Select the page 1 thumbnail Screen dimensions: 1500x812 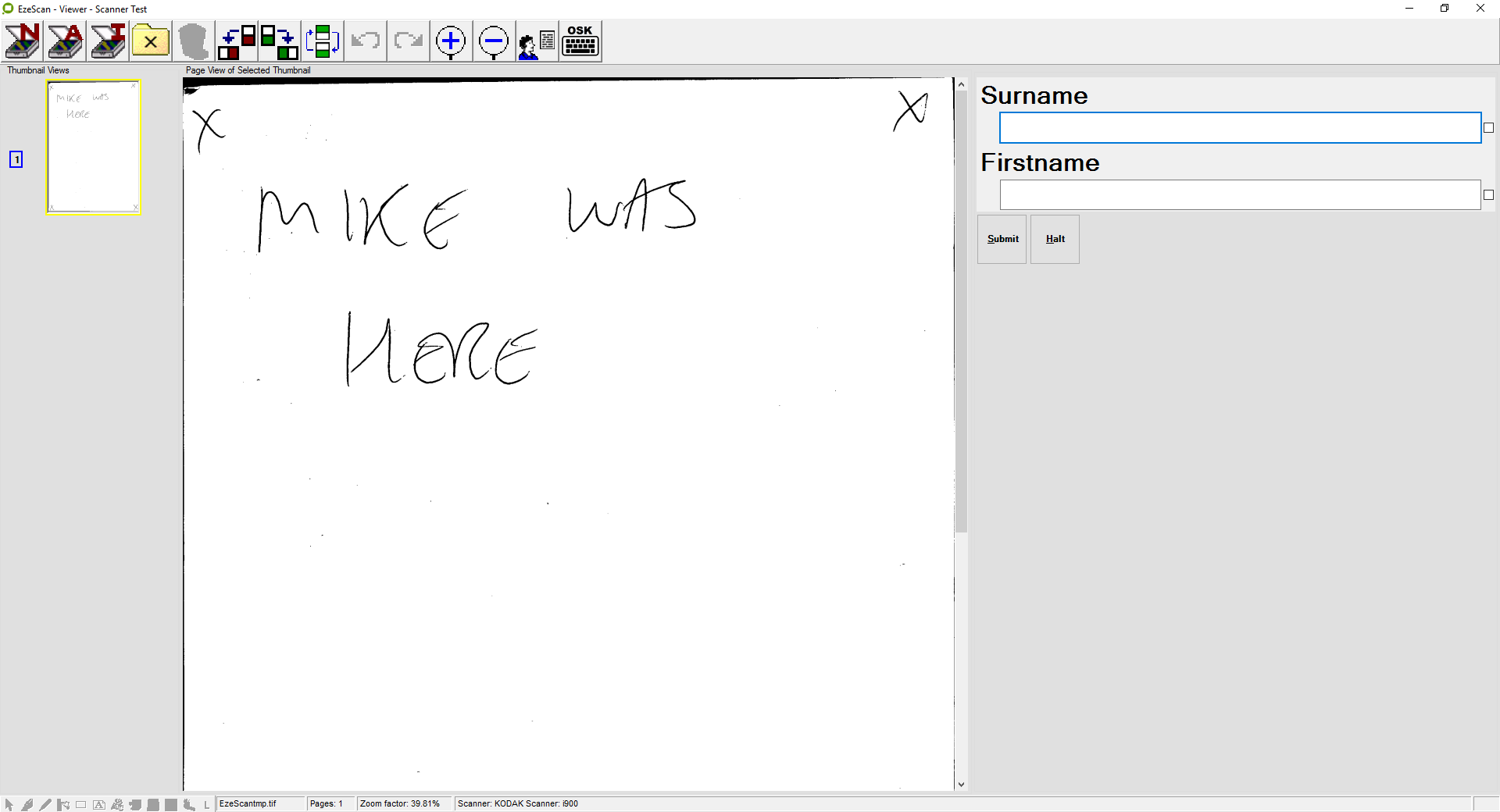click(x=94, y=147)
